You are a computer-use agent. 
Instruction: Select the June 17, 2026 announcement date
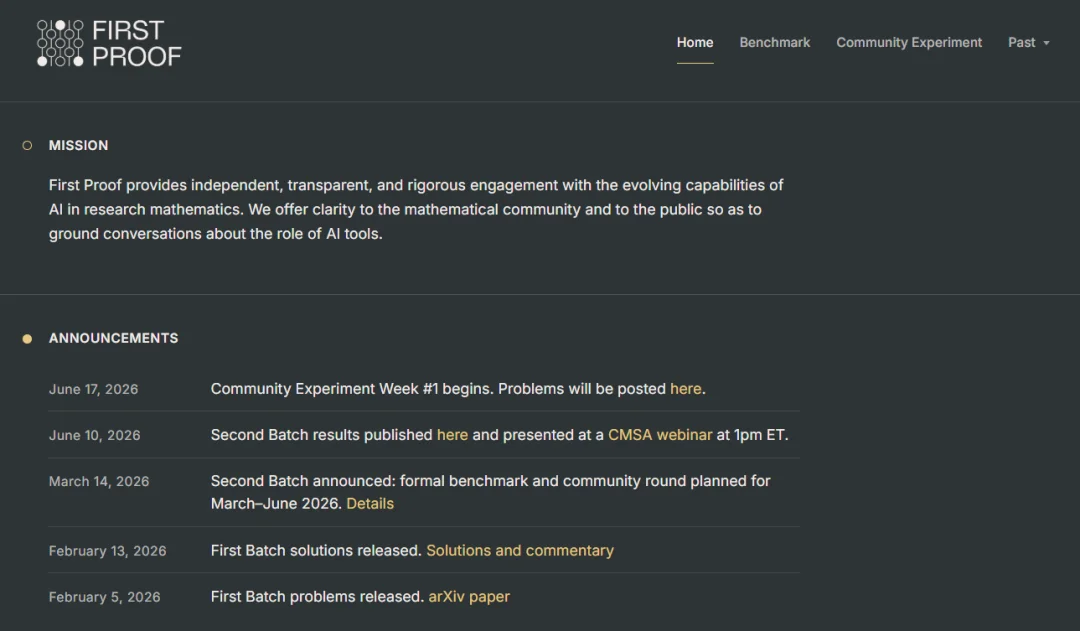tap(94, 389)
